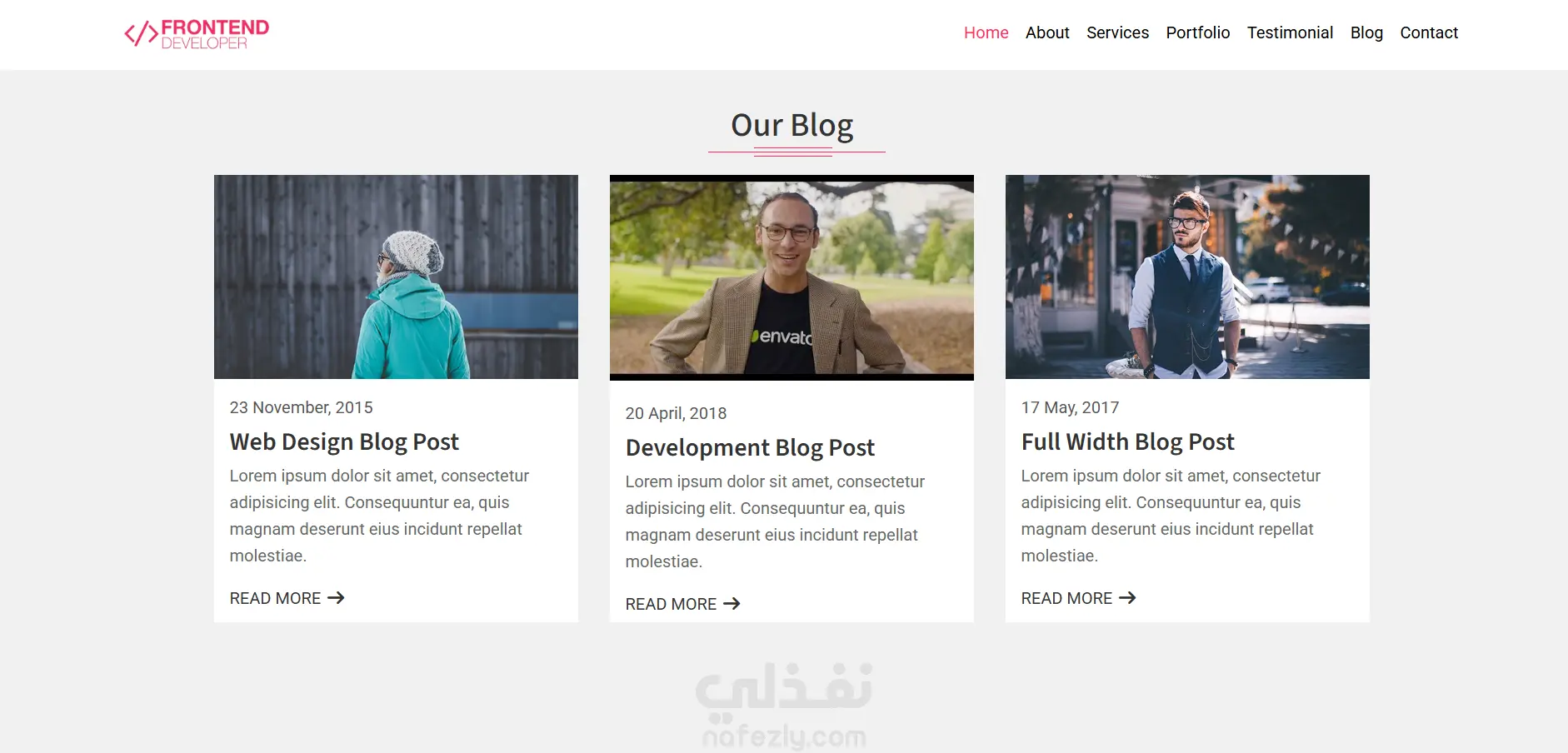Viewport: 1568px width, 753px height.
Task: Open the Home nav link
Action: pyautogui.click(x=986, y=32)
